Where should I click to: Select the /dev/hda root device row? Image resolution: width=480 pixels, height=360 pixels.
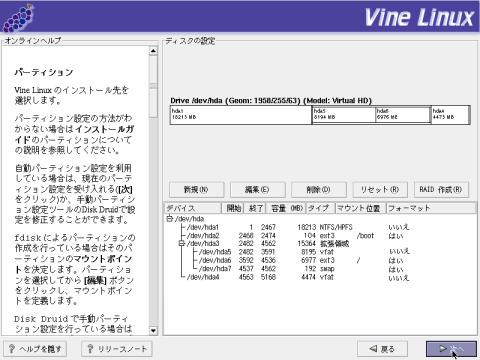(x=320, y=219)
